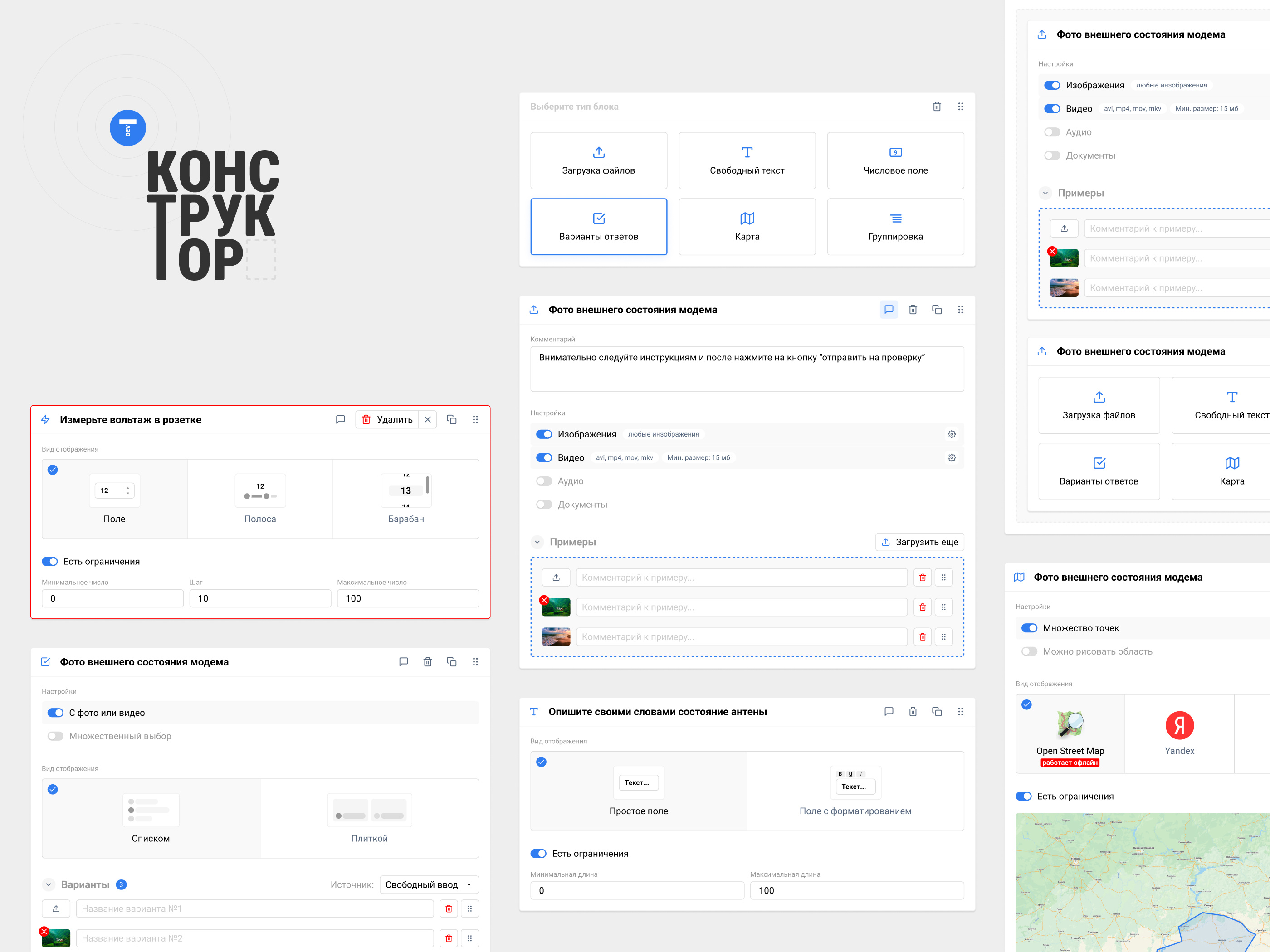Toggle comment icon in center 'Фото внешнего состояния модема' header
This screenshot has height=952, width=1270.
tap(889, 309)
